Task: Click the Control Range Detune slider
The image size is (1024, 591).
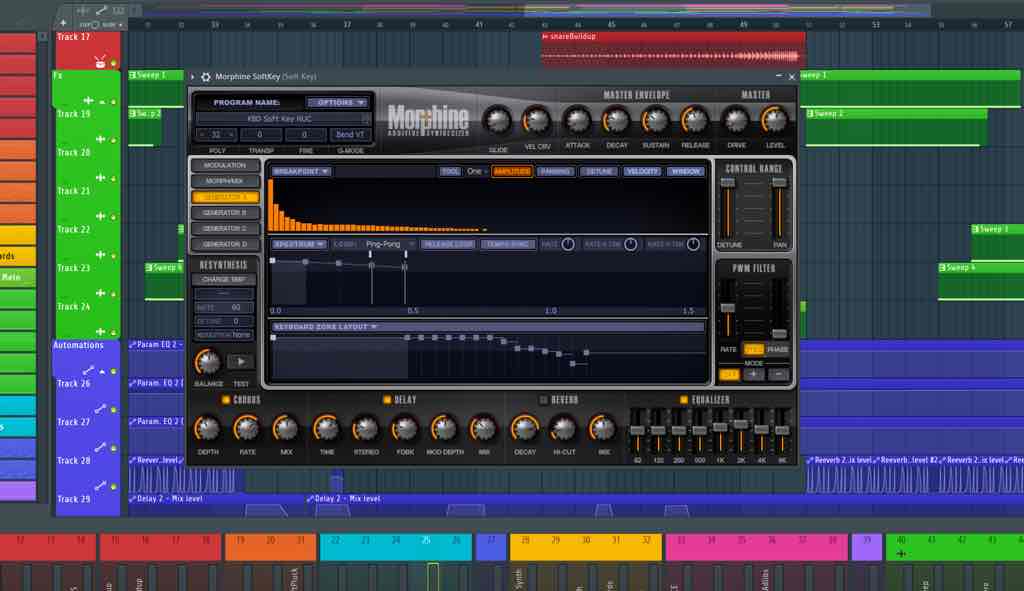Action: (728, 208)
